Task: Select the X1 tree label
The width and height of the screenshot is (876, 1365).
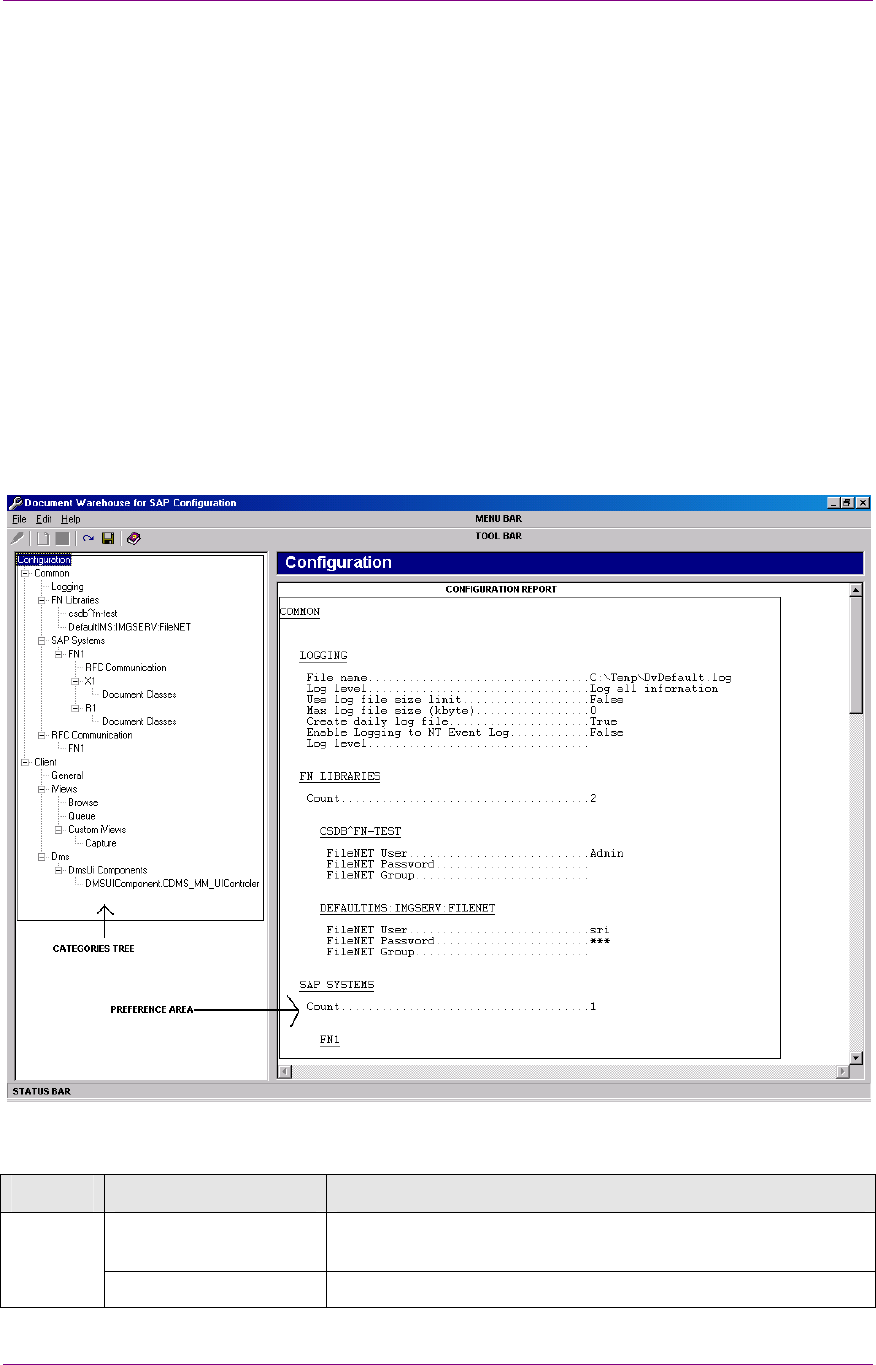Action: point(90,681)
